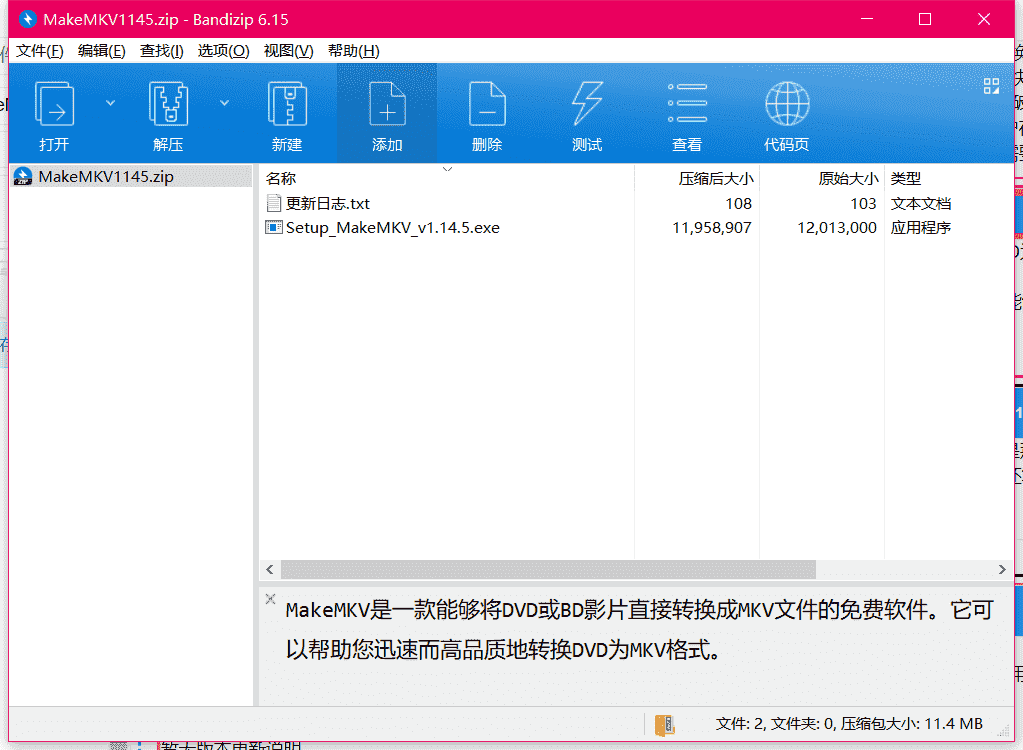1023x750 pixels.
Task: Select Setup_MakeMKV_v1.14.5.exe in the file list
Action: [636, 228]
